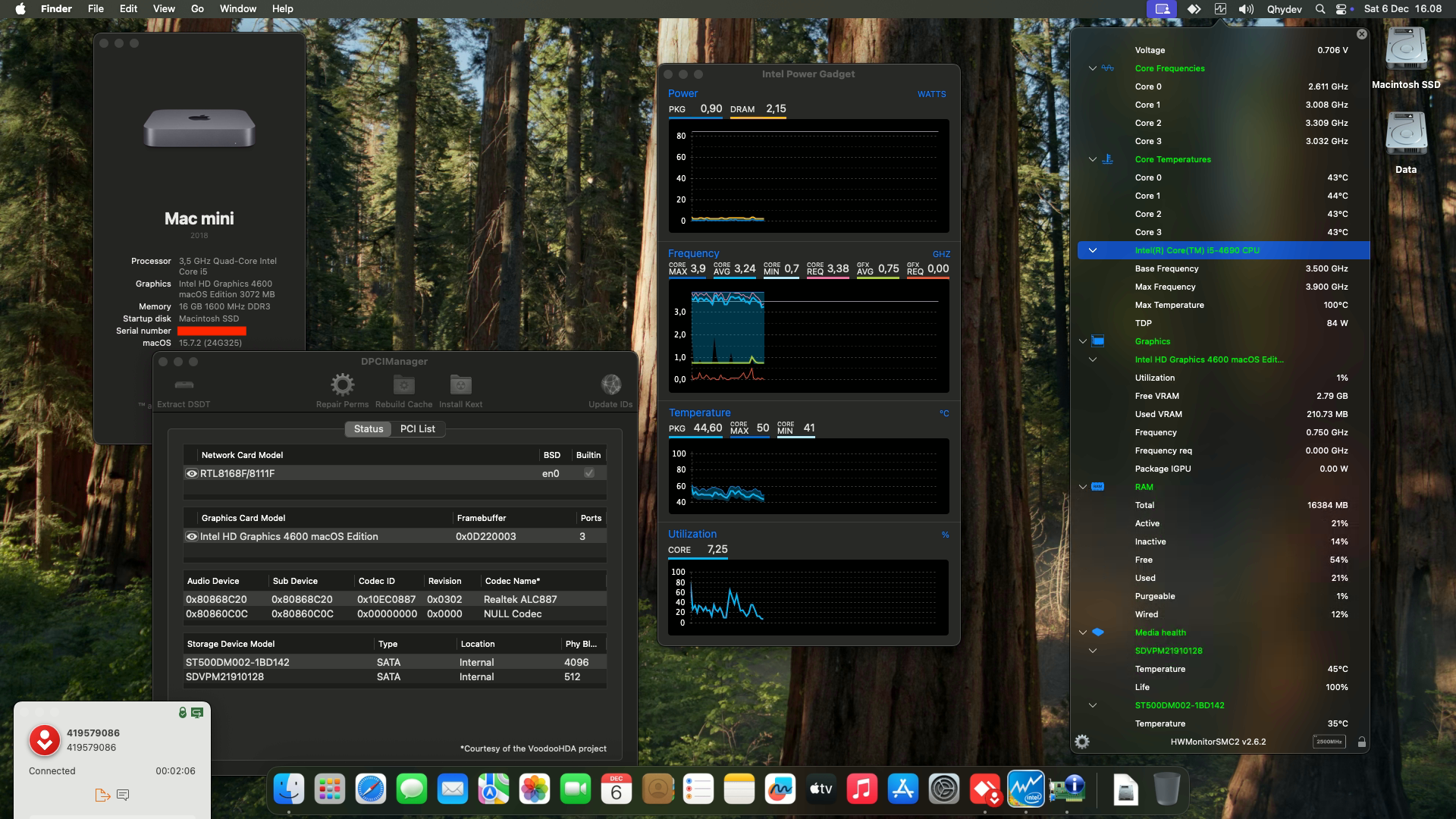Click the lock icon in HWMonitorSMC2 footer
This screenshot has width=1456, height=819.
coord(1362,741)
